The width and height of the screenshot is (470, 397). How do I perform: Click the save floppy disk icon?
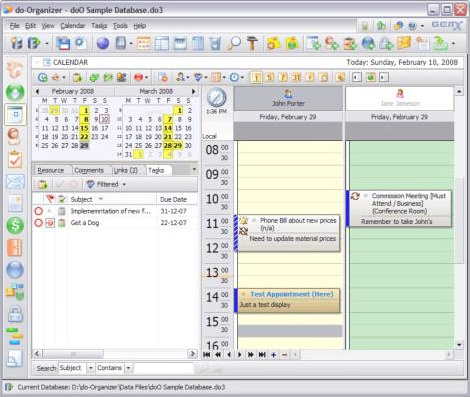63,43
